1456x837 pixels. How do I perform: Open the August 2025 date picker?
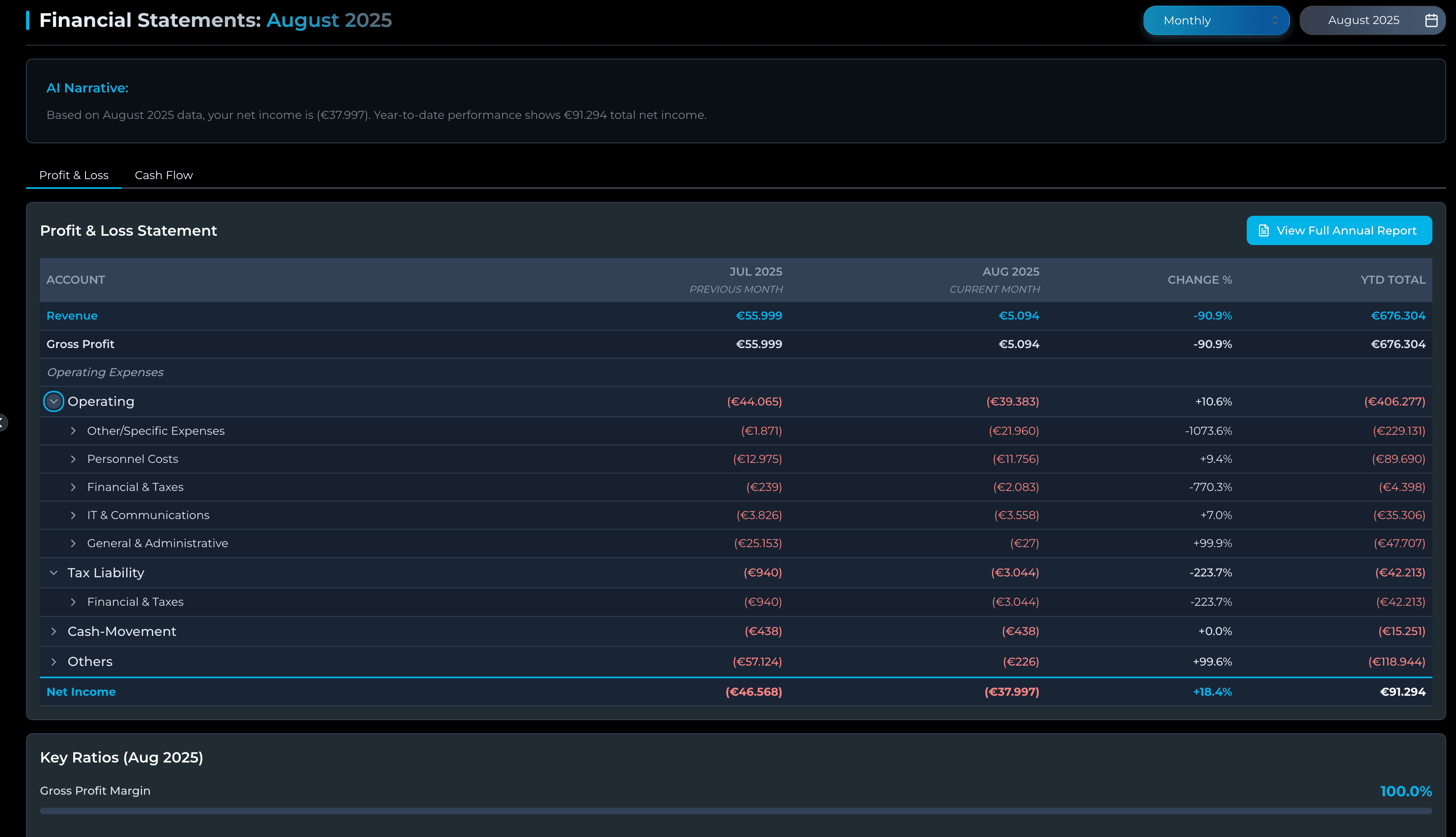click(x=1372, y=21)
